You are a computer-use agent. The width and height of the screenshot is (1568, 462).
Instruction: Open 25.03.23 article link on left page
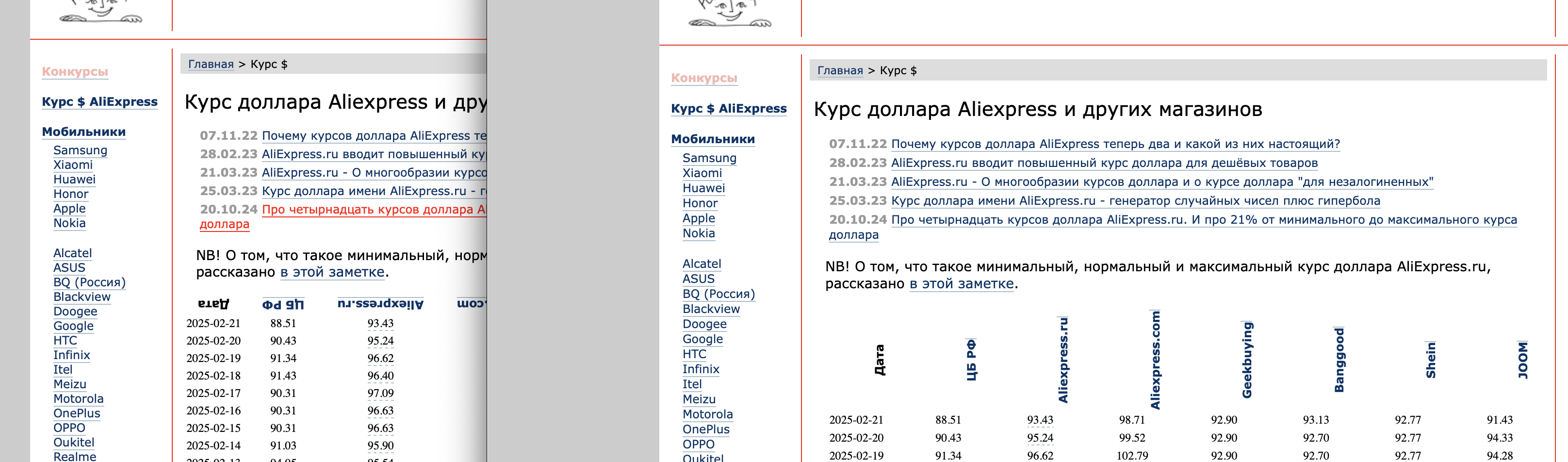374,191
